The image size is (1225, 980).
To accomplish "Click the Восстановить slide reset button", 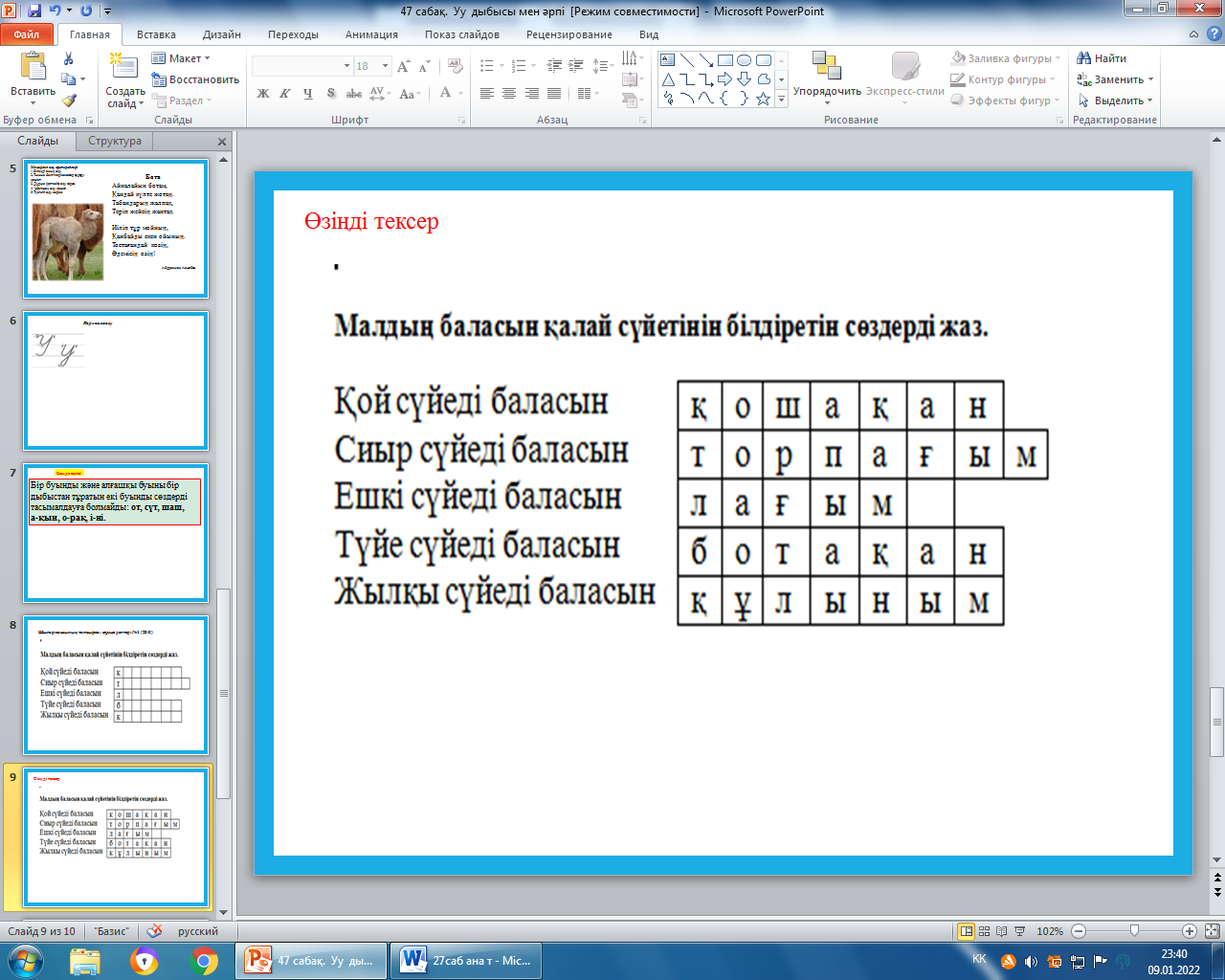I will point(195,79).
